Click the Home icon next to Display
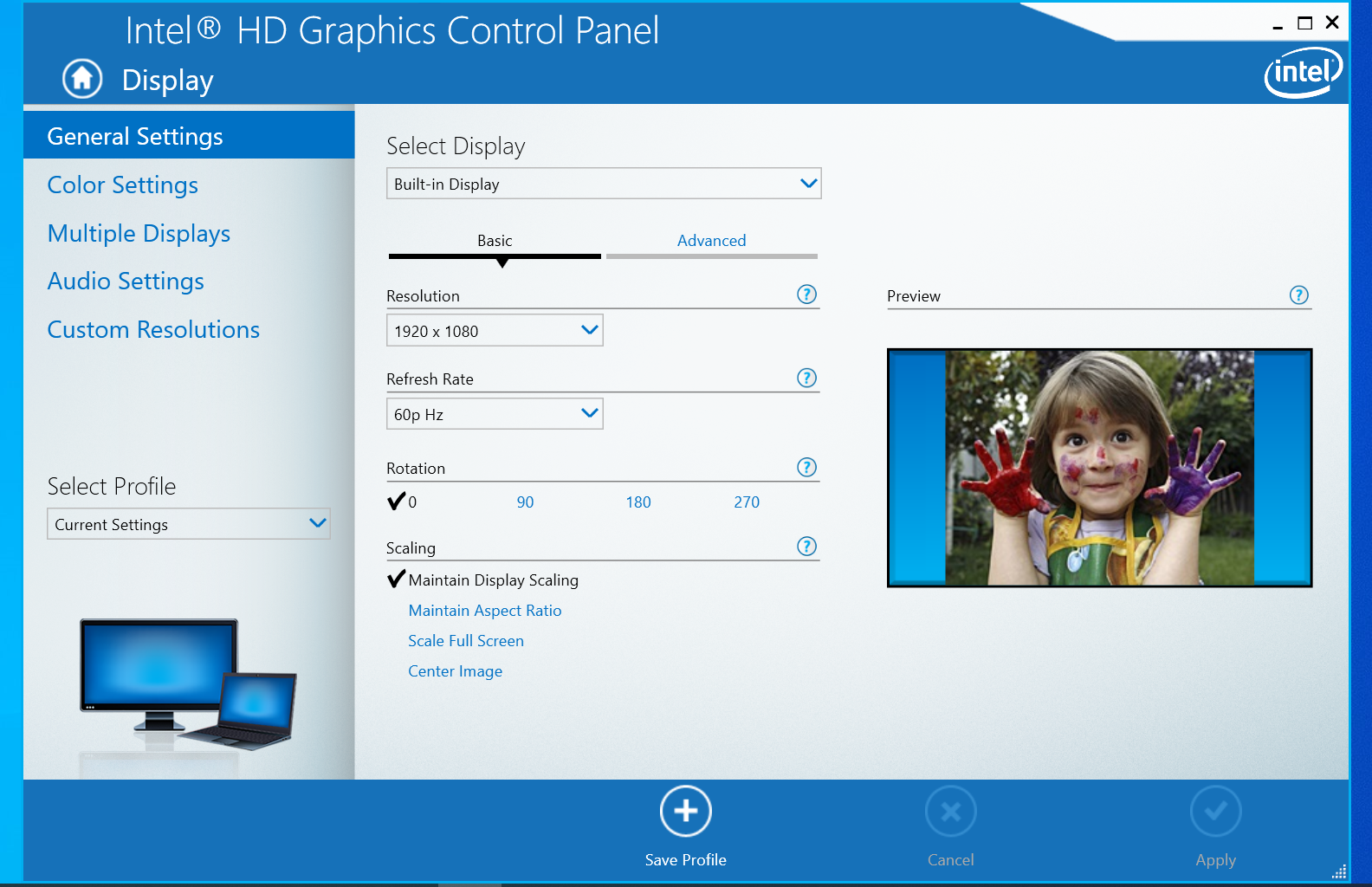This screenshot has height=887, width=1372. tap(82, 79)
